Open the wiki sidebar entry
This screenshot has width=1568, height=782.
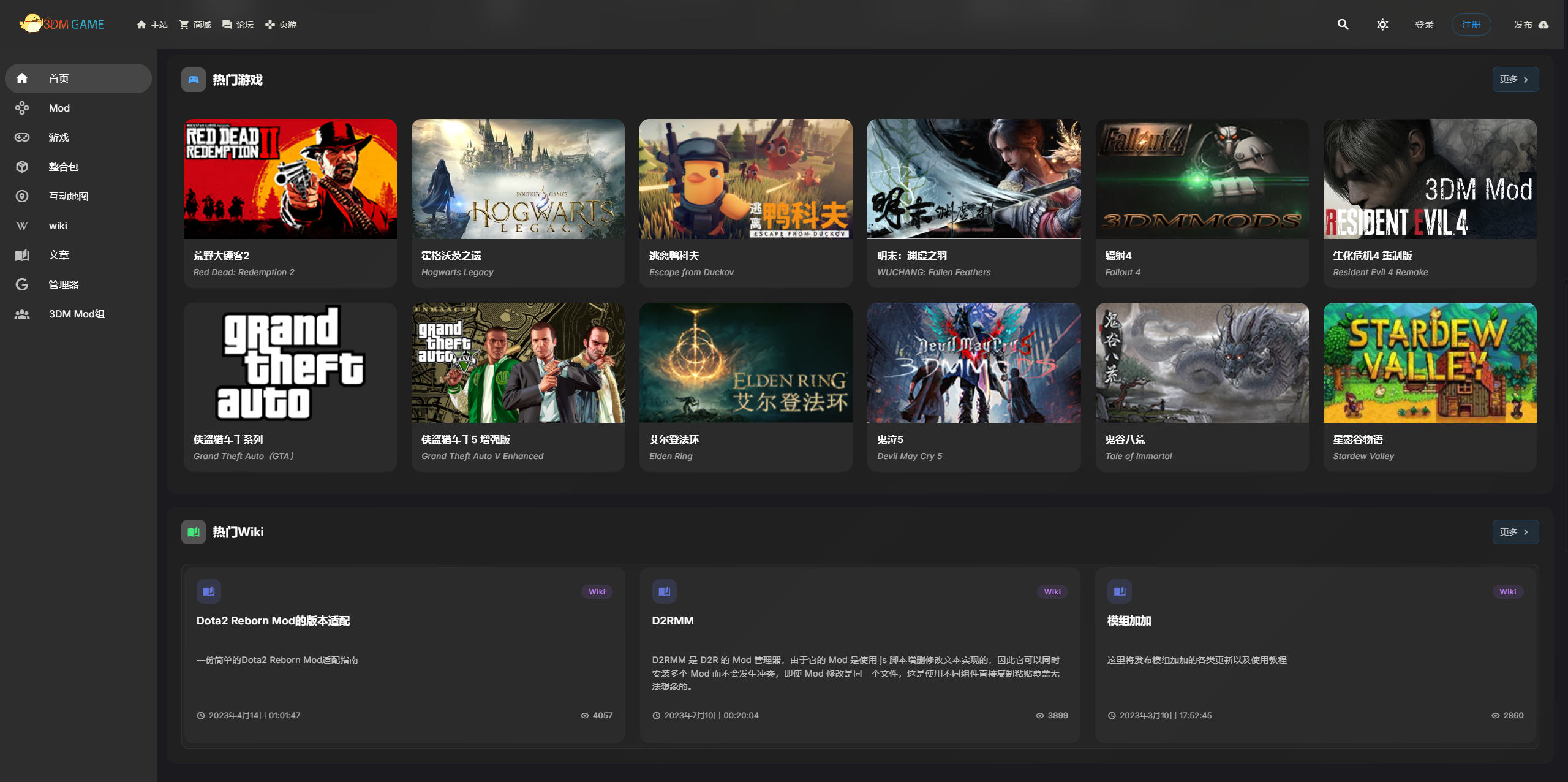(x=58, y=226)
